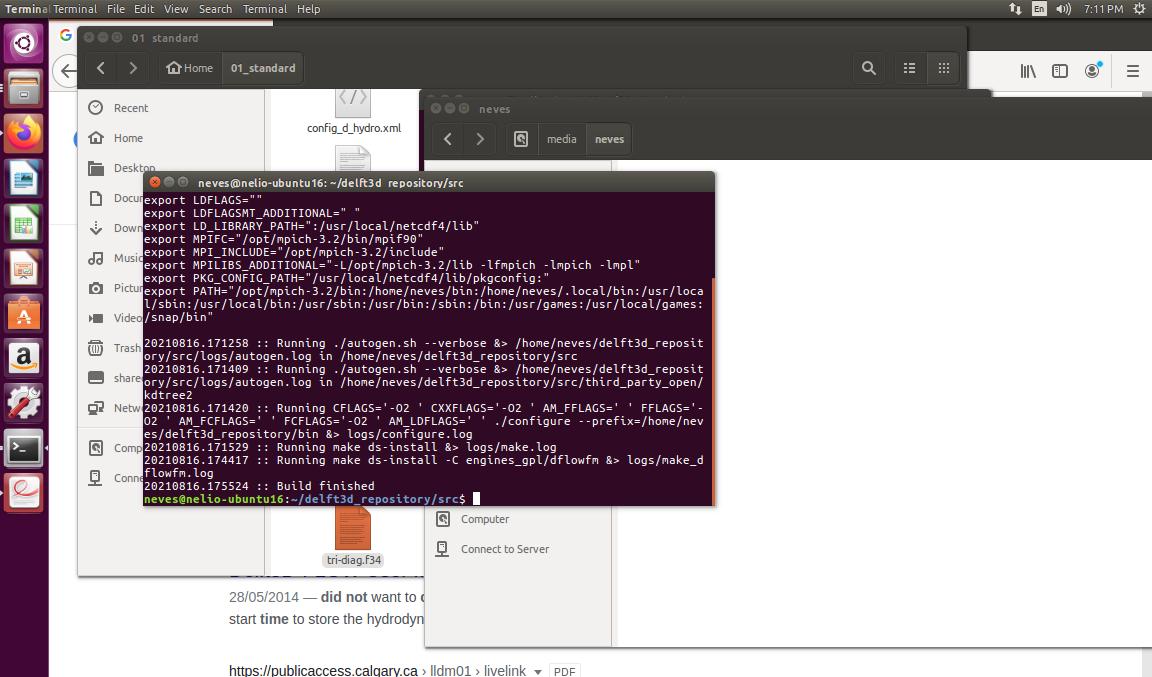Image resolution: width=1152 pixels, height=677 pixels.
Task: Switch 01_standard window to grid view
Action: tap(942, 68)
